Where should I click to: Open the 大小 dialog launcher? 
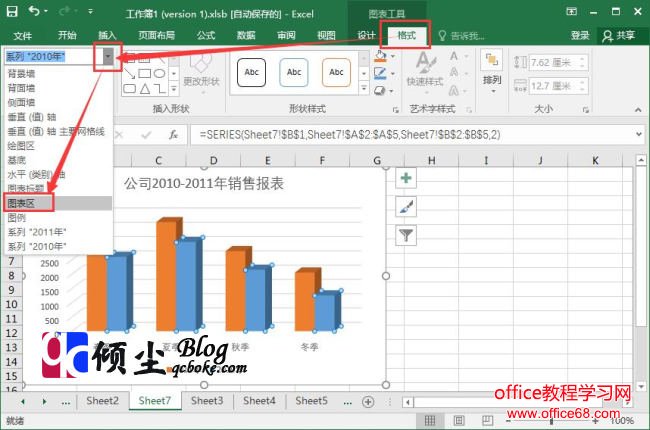[585, 110]
